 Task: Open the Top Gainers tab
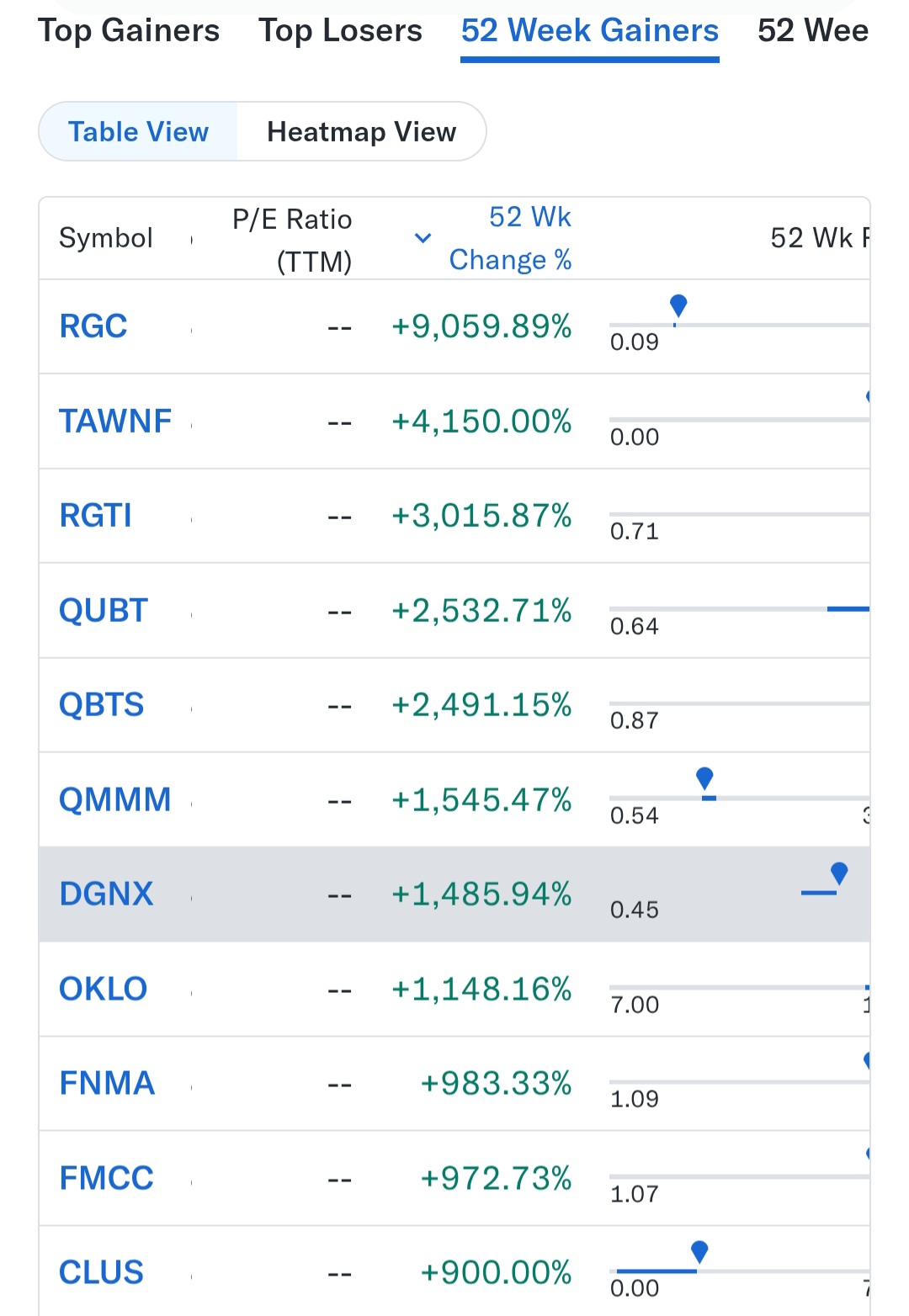(x=129, y=31)
